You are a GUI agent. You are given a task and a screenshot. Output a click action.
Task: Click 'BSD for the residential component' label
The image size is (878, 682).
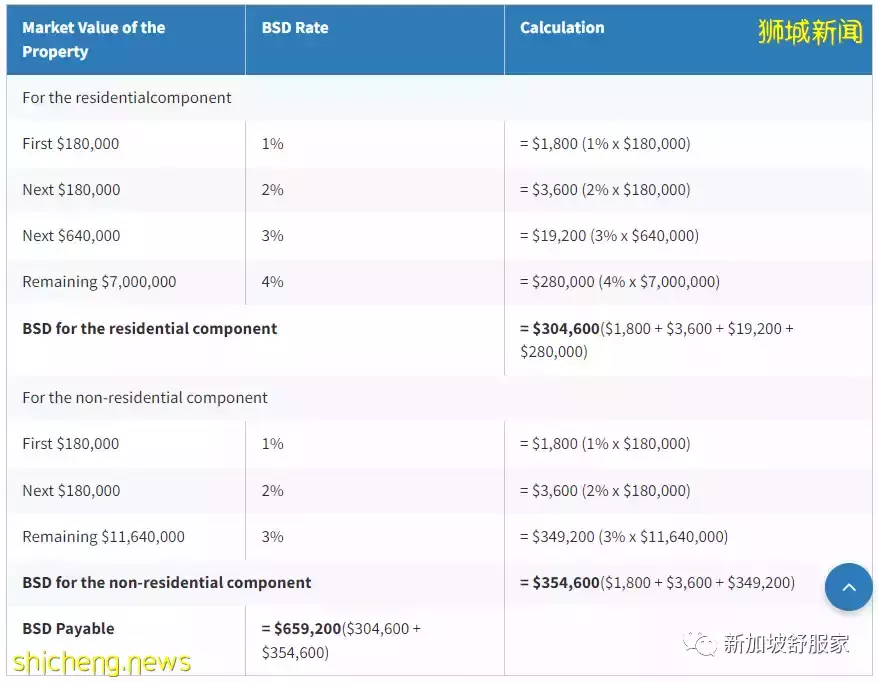coord(150,329)
